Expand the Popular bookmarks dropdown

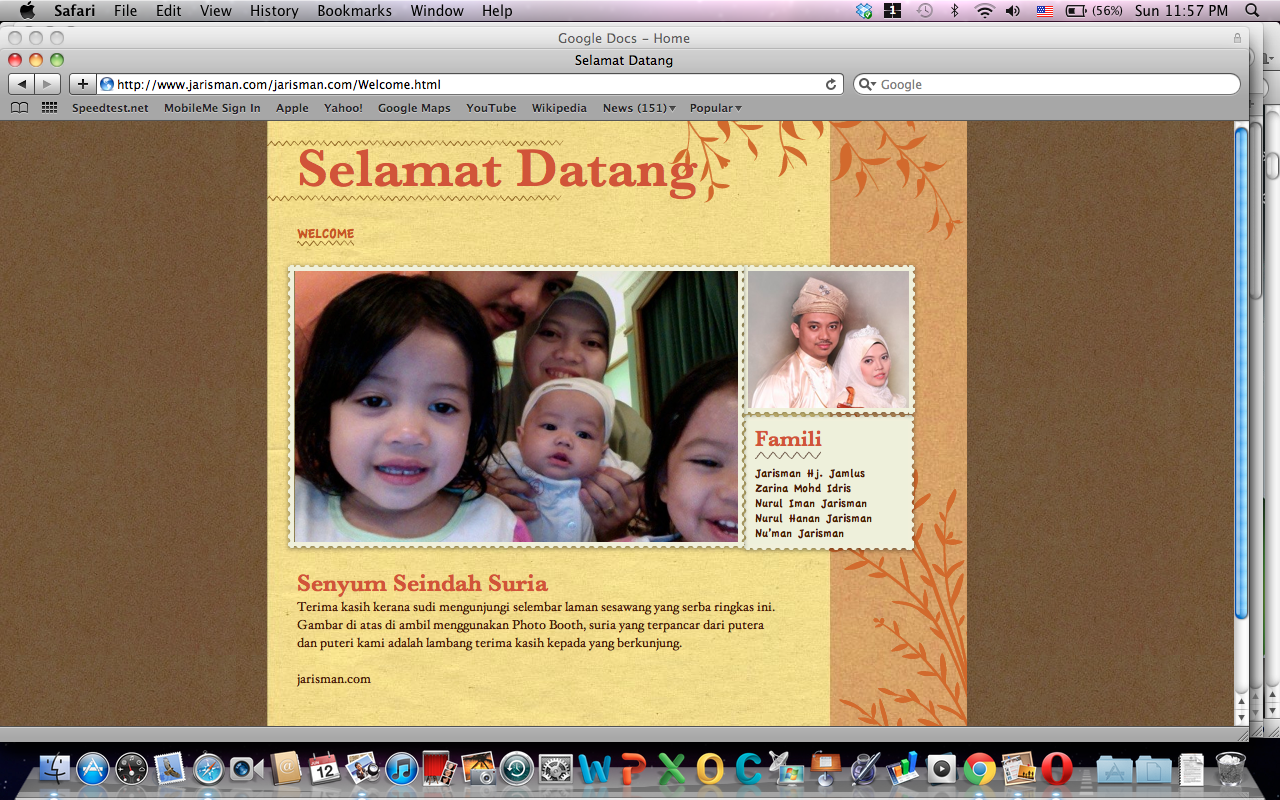(x=715, y=108)
